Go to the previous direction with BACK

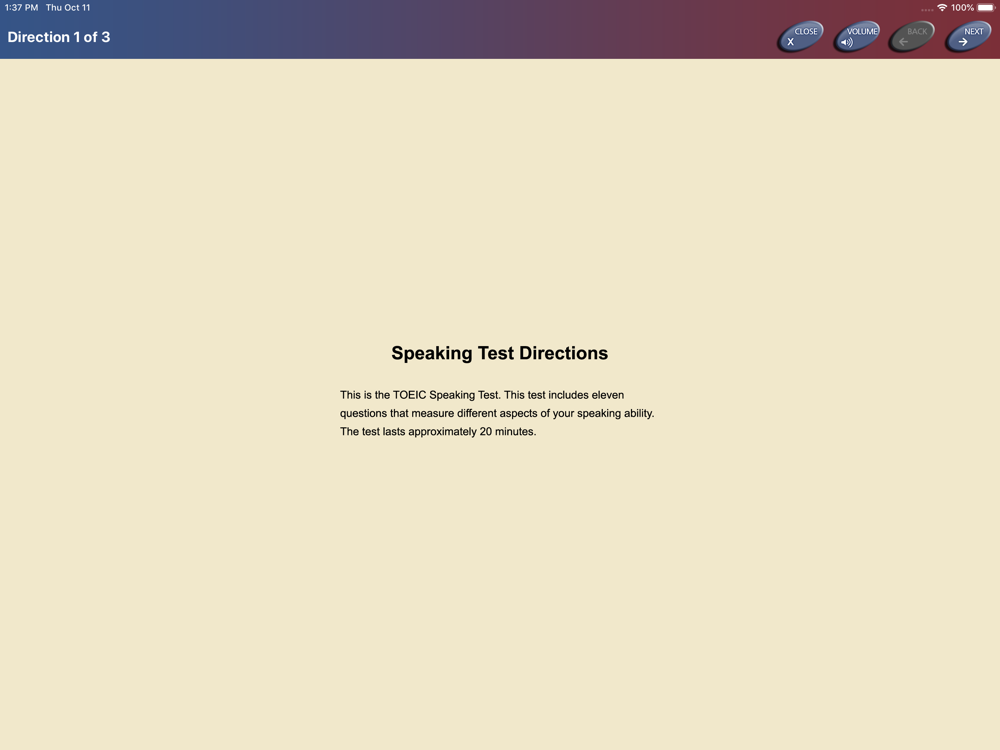coord(912,37)
